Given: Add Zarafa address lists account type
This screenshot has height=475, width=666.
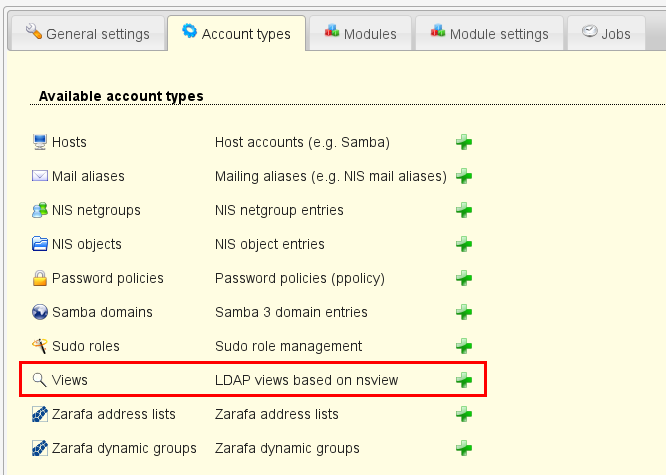Looking at the screenshot, I should click(x=464, y=414).
